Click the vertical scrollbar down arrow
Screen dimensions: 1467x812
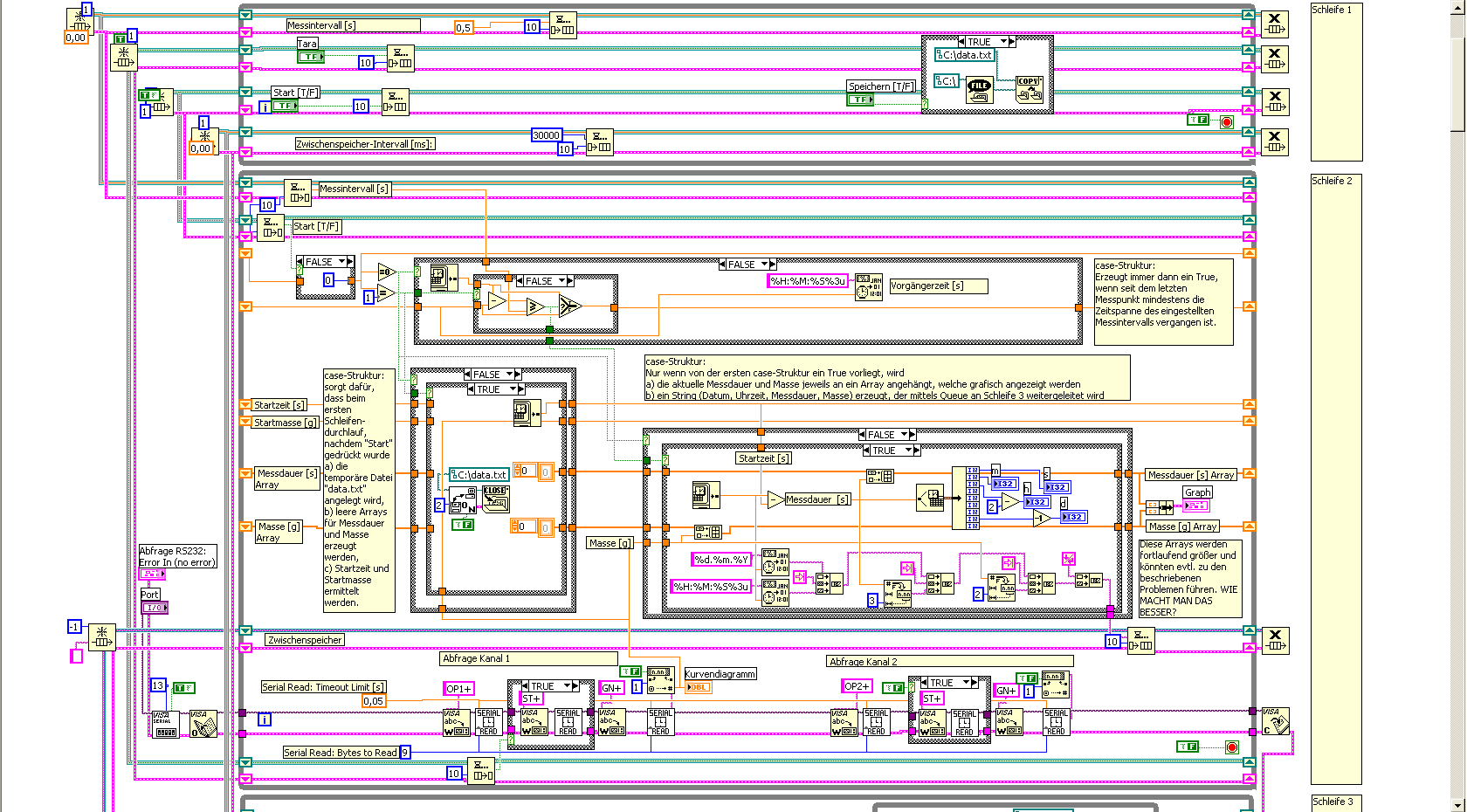pyautogui.click(x=1458, y=805)
